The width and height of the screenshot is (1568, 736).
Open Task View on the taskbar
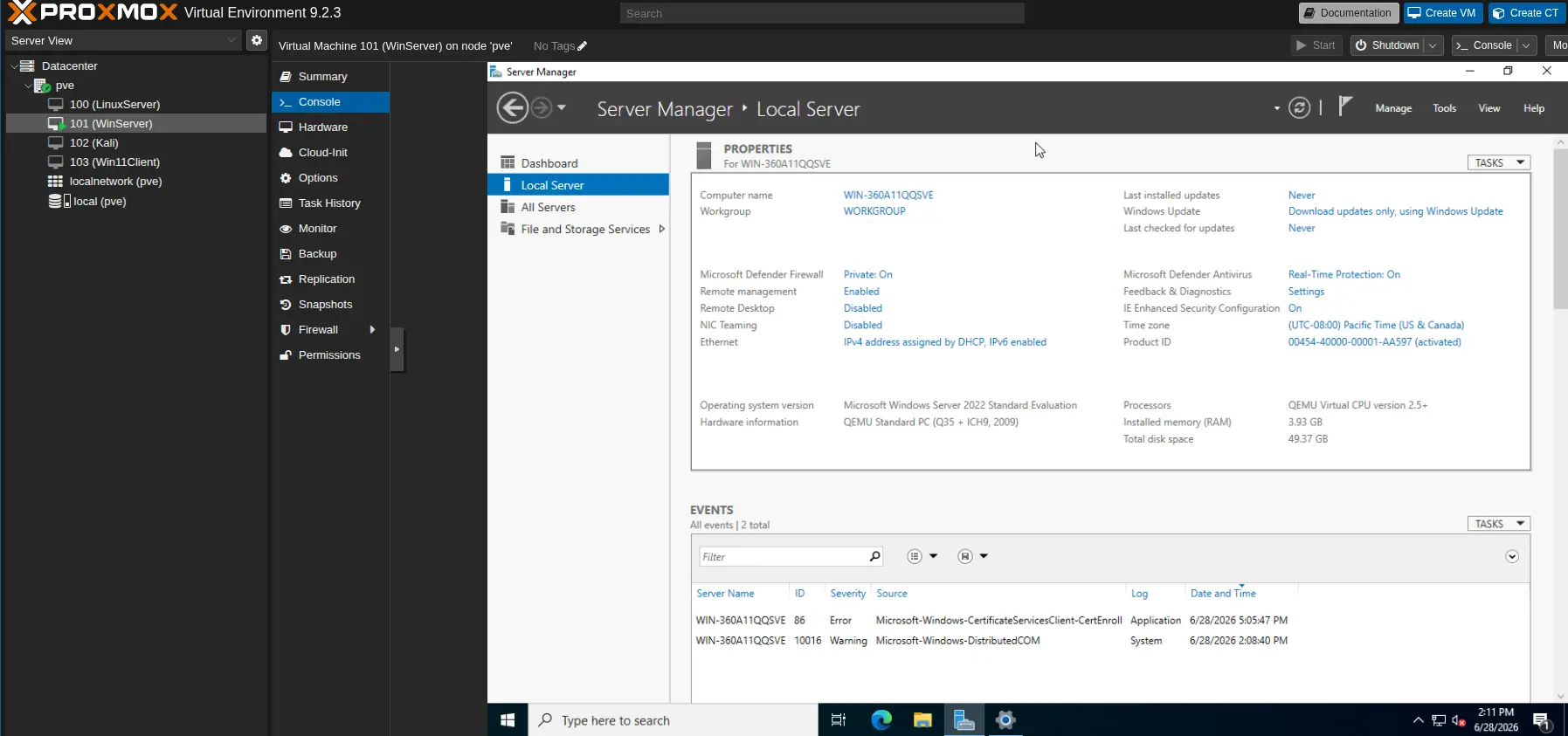pyautogui.click(x=839, y=720)
